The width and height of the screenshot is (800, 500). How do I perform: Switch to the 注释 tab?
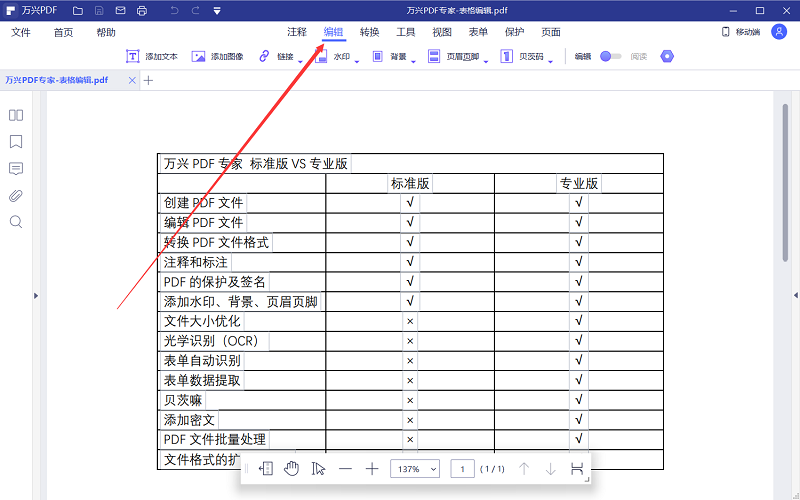coord(297,32)
